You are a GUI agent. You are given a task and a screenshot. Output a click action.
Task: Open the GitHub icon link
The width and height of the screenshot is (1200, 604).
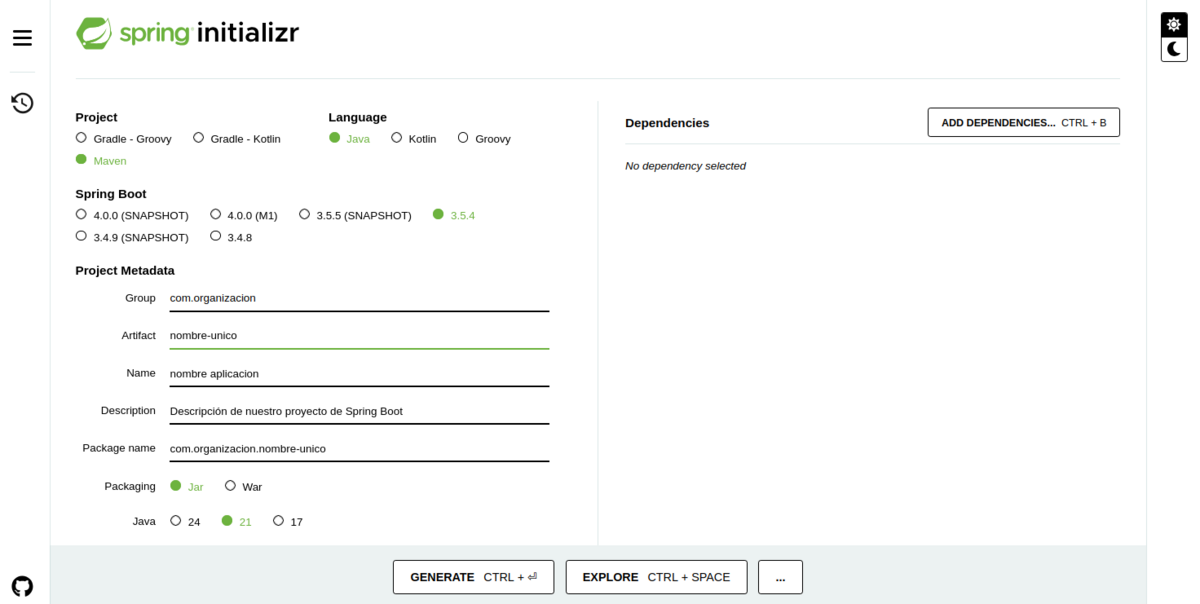pos(22,586)
